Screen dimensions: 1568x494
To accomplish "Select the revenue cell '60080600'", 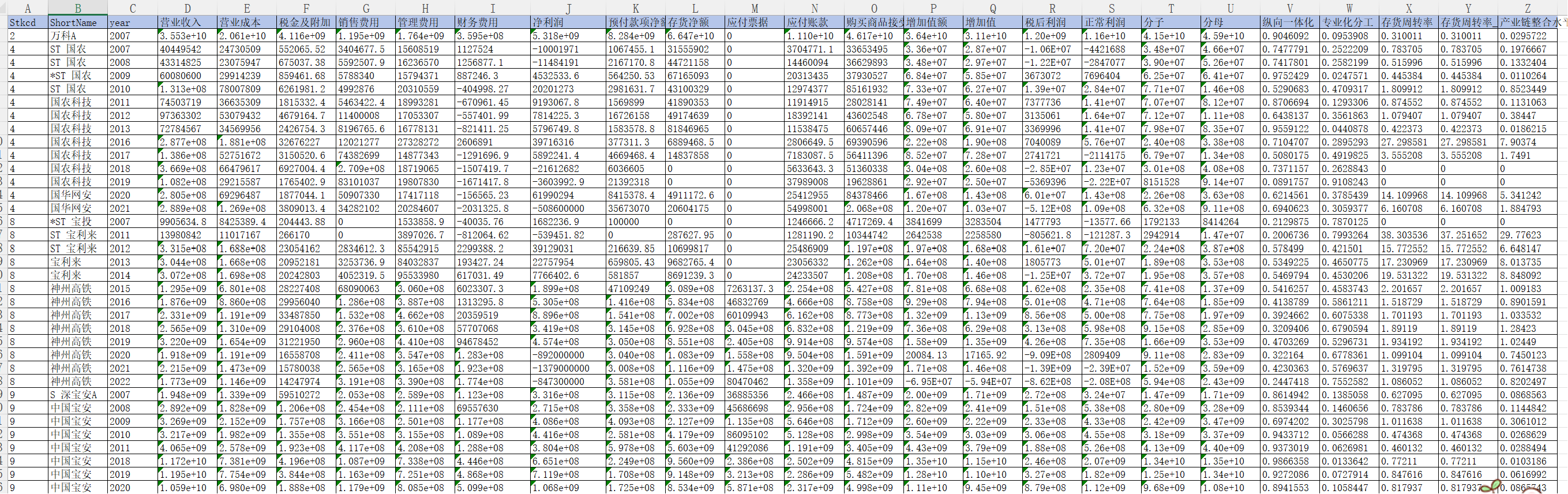I will (187, 76).
